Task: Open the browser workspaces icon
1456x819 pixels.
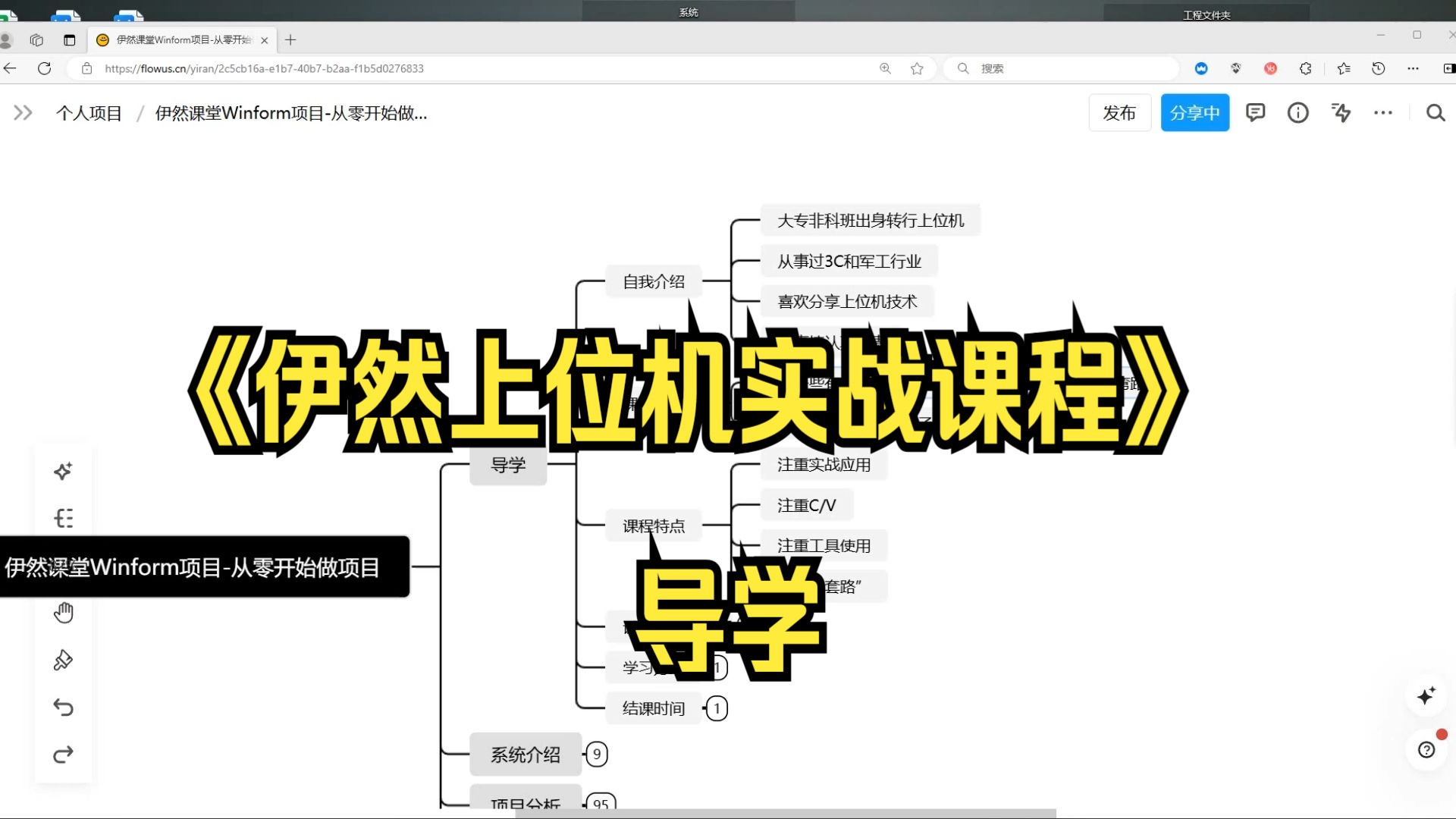Action: 36,40
